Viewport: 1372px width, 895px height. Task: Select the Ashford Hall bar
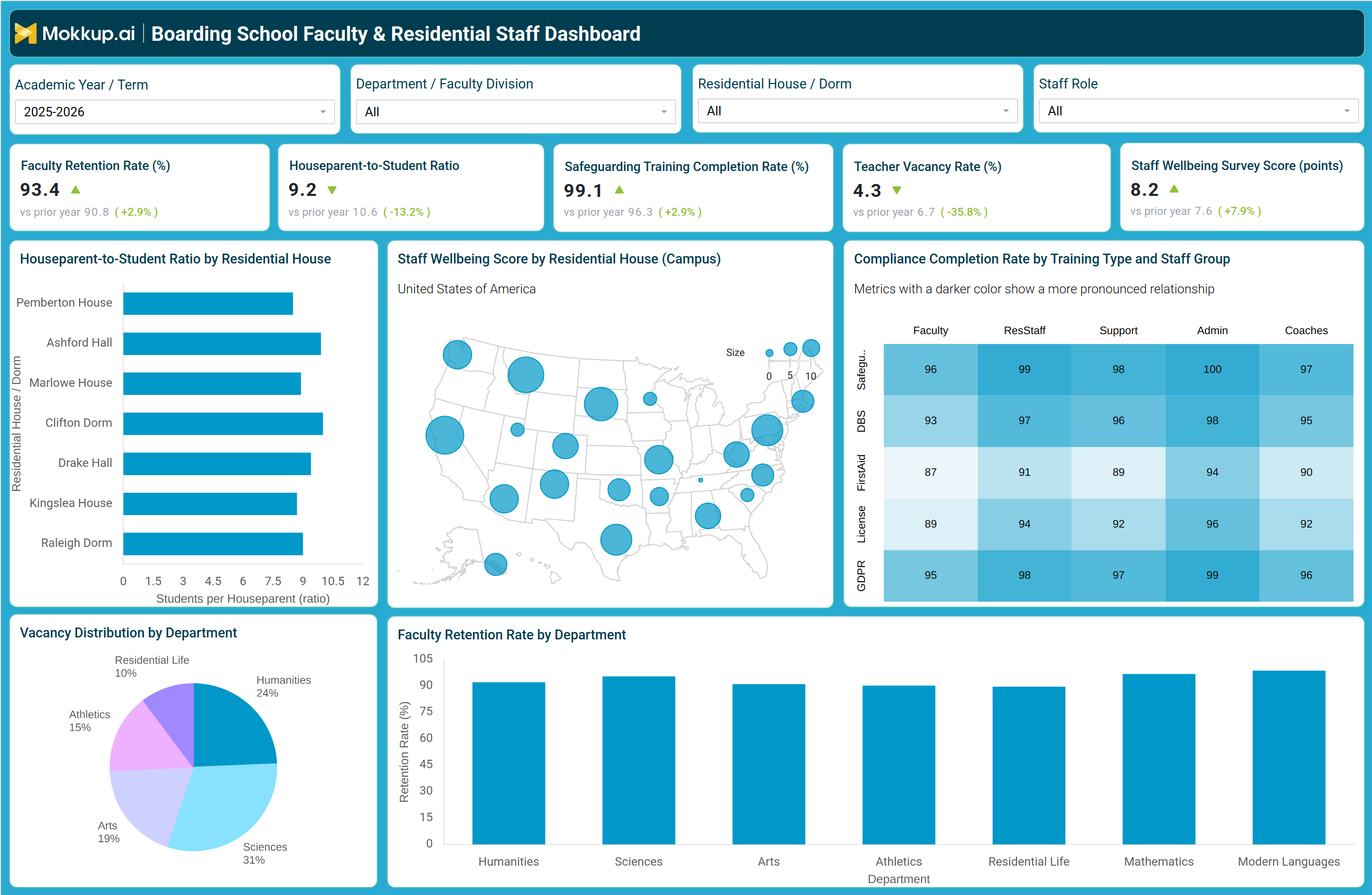[222, 344]
